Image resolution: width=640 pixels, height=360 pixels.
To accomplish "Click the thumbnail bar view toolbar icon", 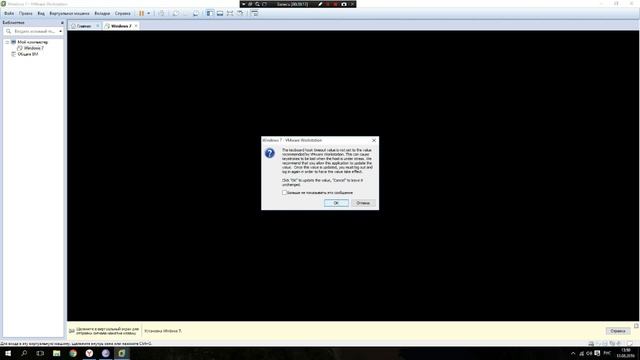I will click(x=220, y=13).
